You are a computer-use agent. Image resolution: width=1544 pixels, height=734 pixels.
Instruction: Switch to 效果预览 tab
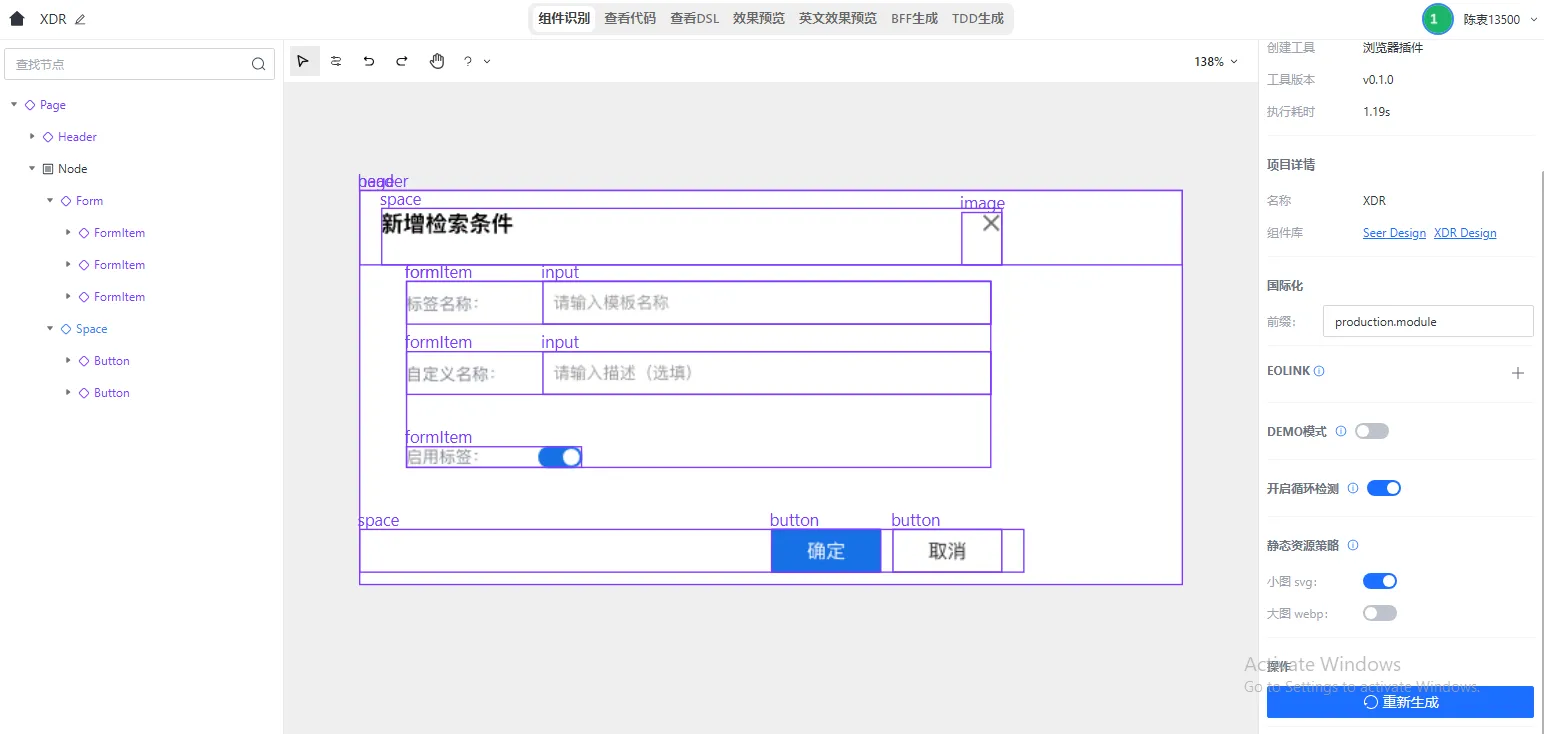coord(759,18)
